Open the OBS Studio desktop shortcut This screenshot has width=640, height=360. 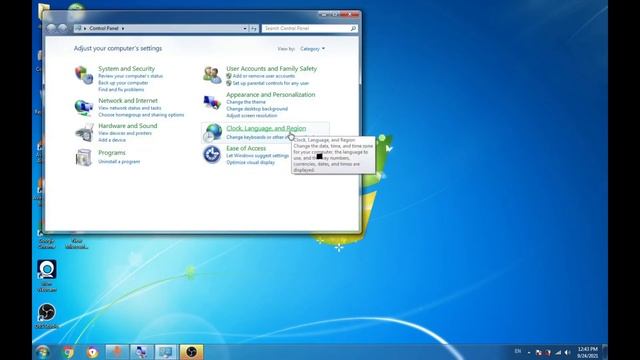coord(47,316)
